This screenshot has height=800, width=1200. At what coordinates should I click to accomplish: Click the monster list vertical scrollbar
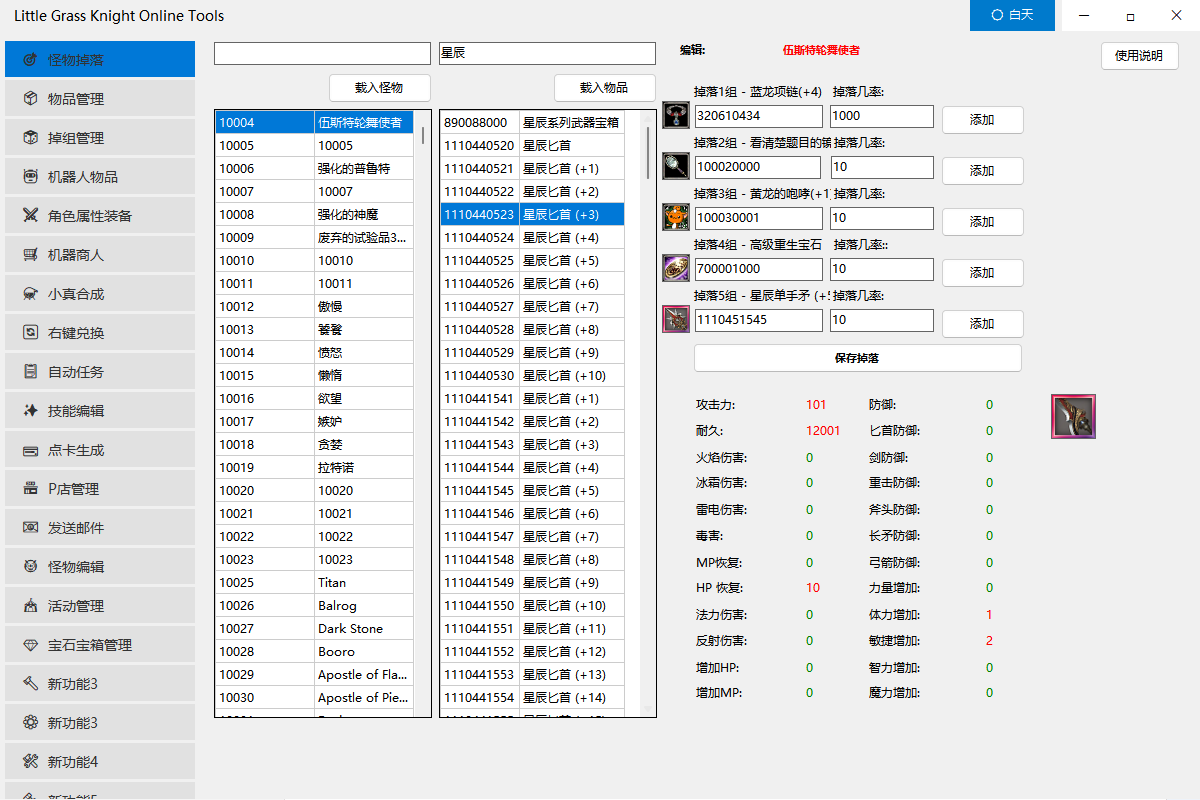(x=423, y=135)
